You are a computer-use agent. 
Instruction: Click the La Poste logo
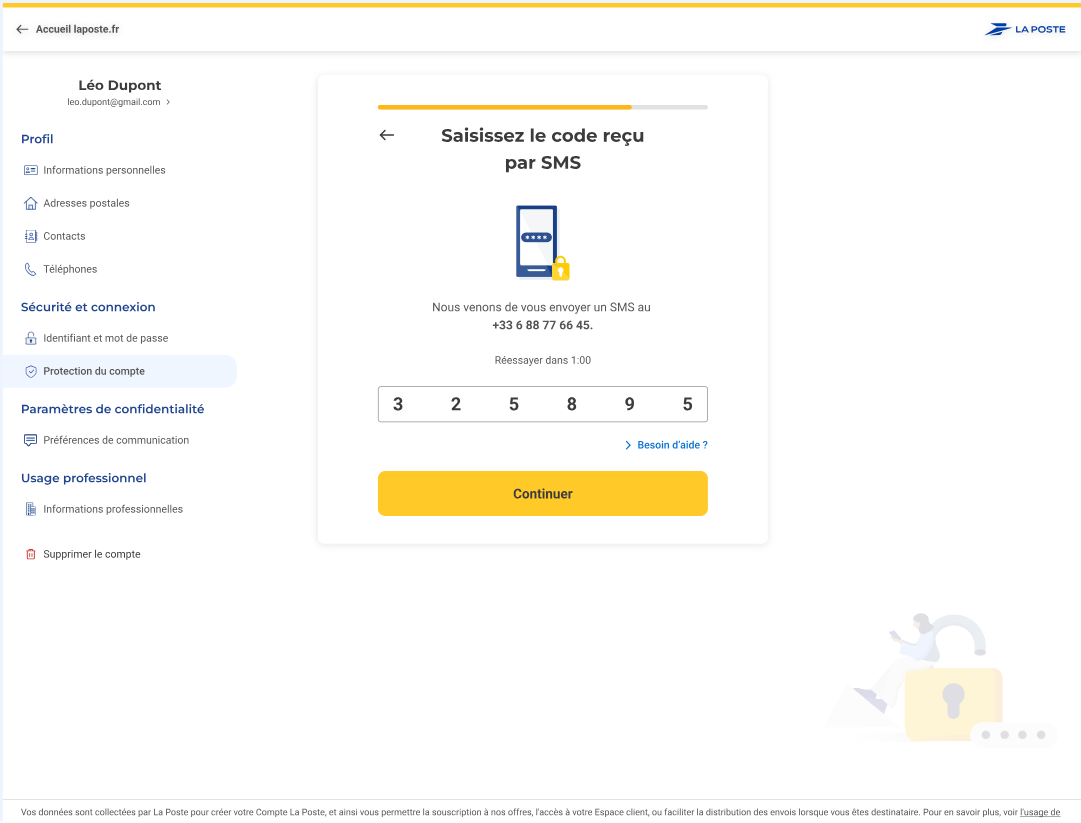(x=1025, y=29)
